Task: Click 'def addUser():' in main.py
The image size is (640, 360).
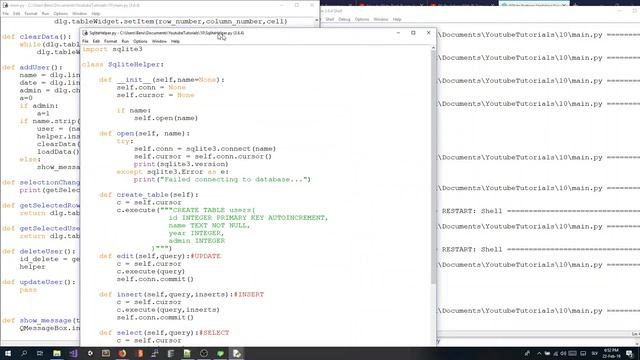Action: [33, 67]
